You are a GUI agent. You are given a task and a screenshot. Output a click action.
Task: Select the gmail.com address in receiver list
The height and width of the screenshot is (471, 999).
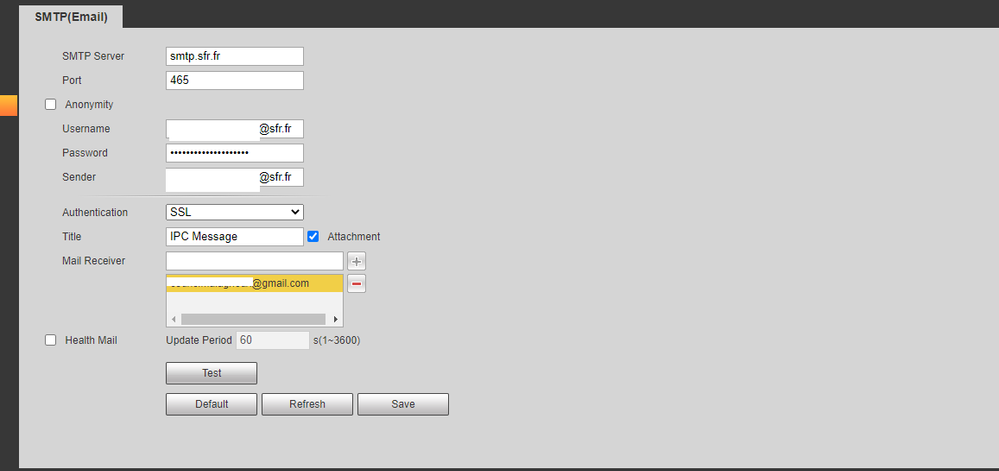coord(254,284)
